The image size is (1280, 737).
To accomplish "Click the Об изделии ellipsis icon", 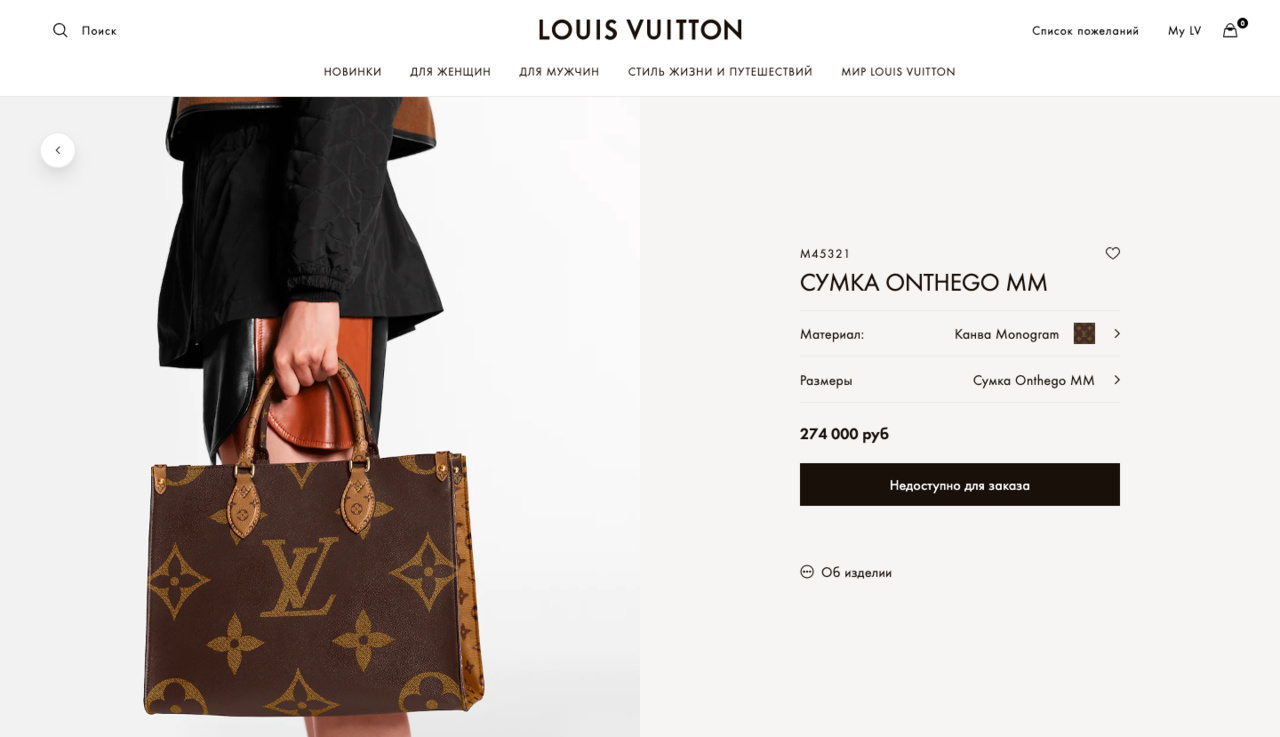I will click(x=807, y=572).
